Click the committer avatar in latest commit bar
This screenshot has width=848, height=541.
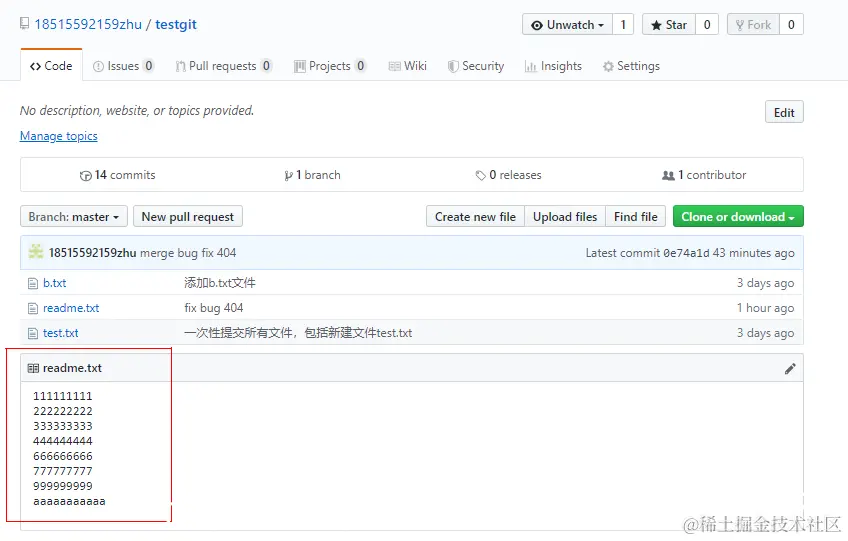(x=36, y=252)
